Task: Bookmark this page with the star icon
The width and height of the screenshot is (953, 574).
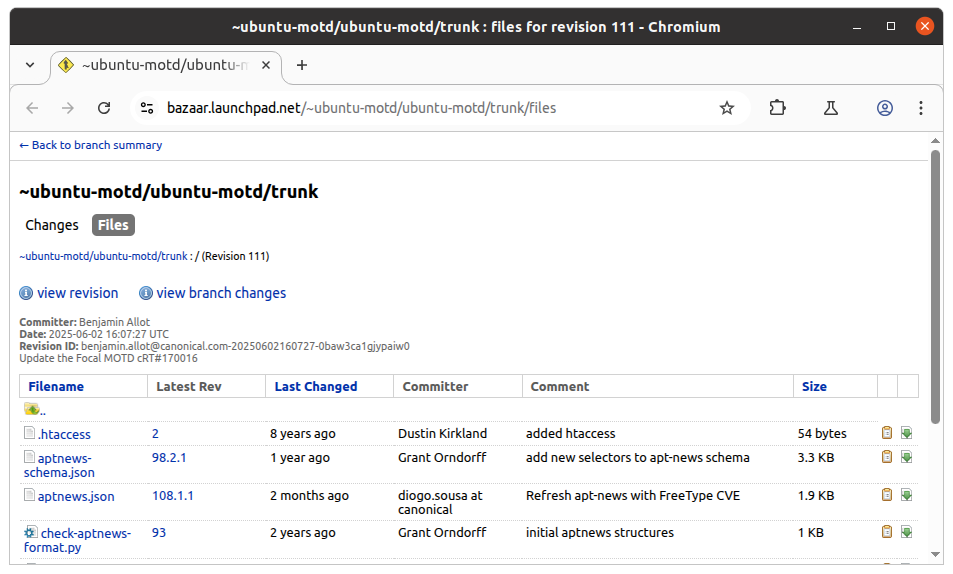Action: pos(727,108)
